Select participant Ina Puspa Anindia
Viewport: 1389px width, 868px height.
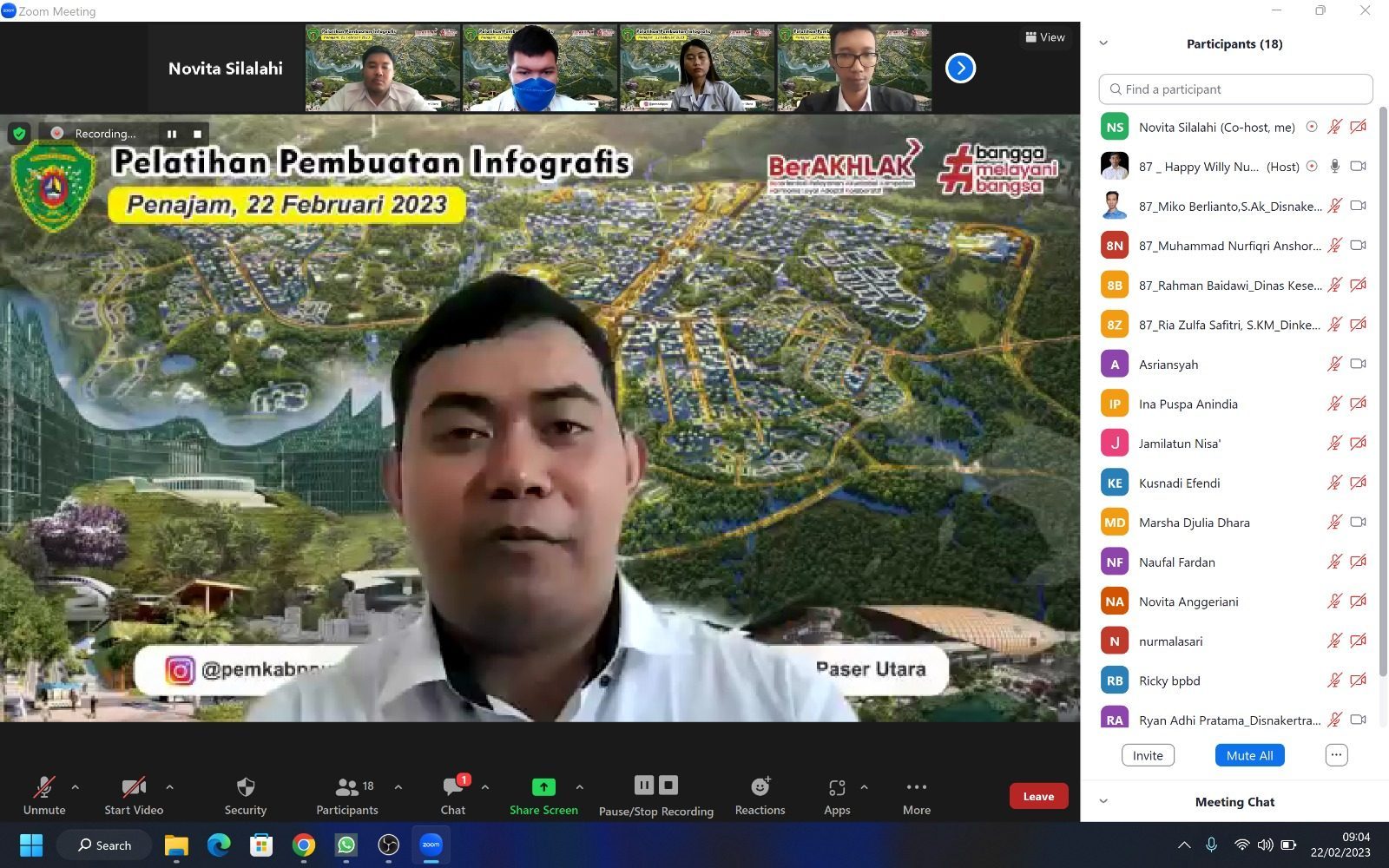tap(1233, 404)
